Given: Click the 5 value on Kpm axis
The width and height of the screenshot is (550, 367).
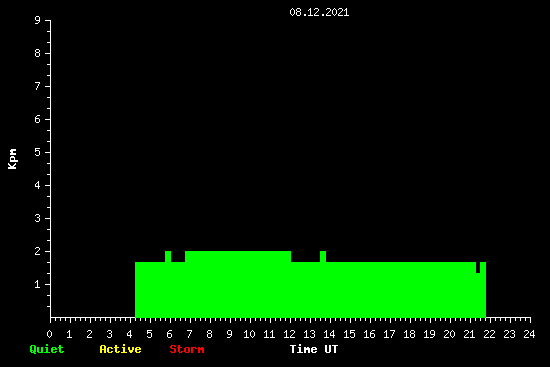Looking at the screenshot, I should (x=38, y=152).
